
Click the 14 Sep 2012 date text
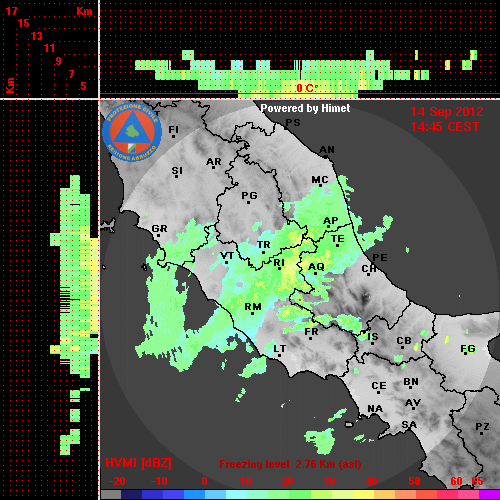[x=447, y=112]
